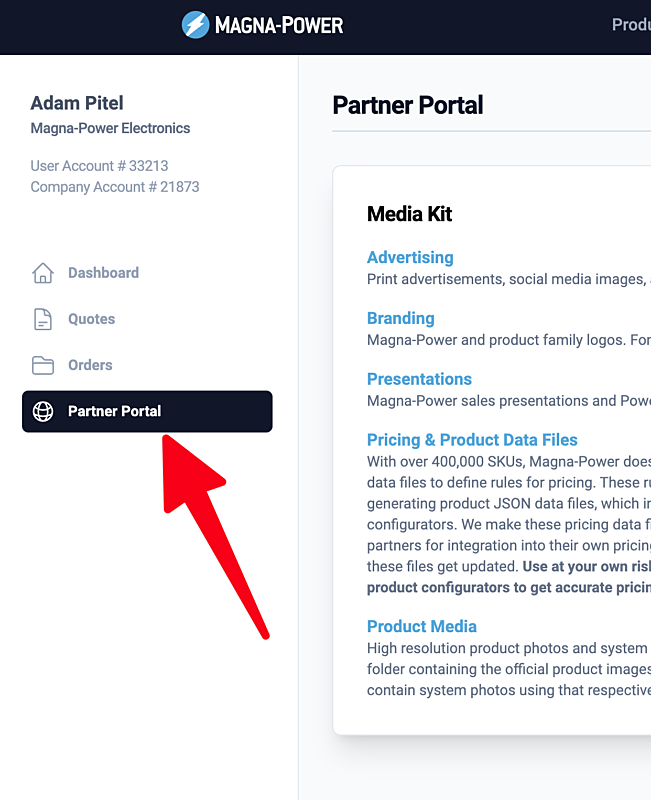Open the Branding link
Image resolution: width=651 pixels, height=800 pixels.
[400, 318]
